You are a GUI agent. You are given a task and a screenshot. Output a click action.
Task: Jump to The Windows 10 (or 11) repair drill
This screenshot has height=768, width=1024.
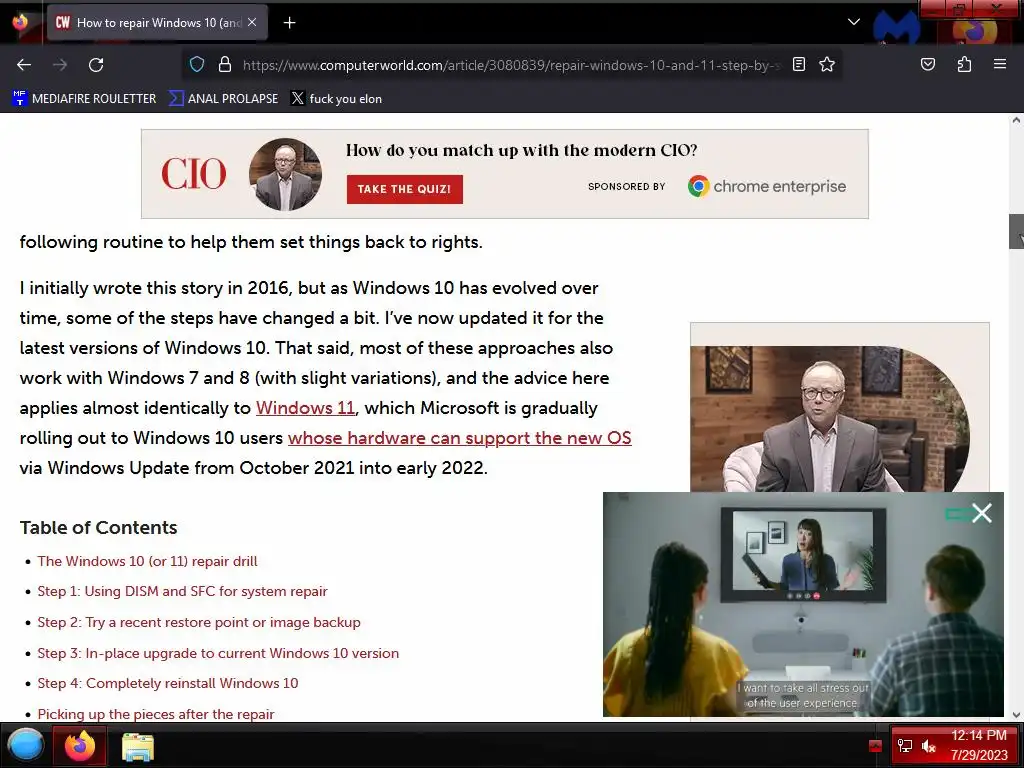point(148,561)
